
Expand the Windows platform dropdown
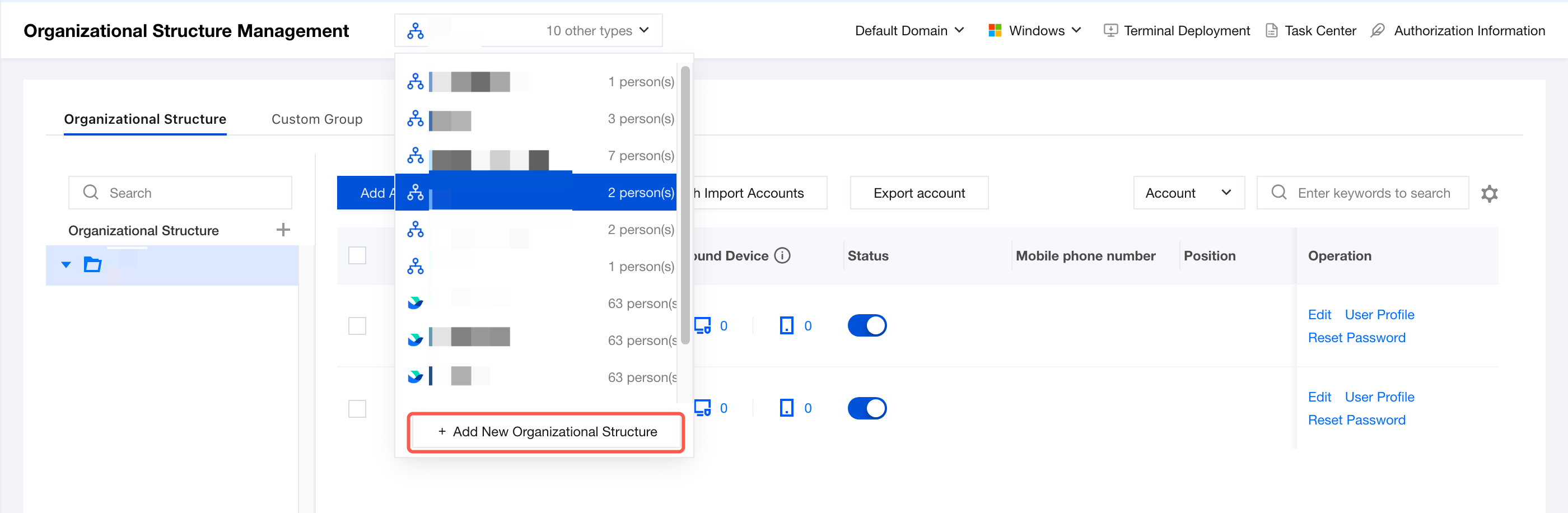click(1034, 30)
